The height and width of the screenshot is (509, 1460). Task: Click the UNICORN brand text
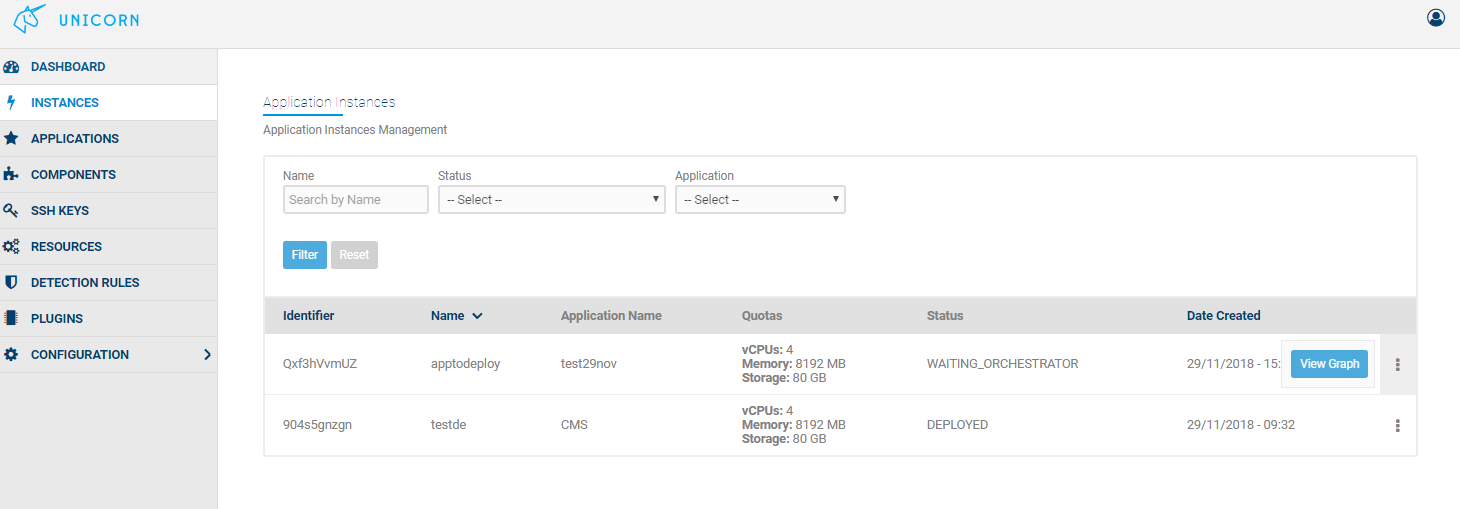(99, 20)
